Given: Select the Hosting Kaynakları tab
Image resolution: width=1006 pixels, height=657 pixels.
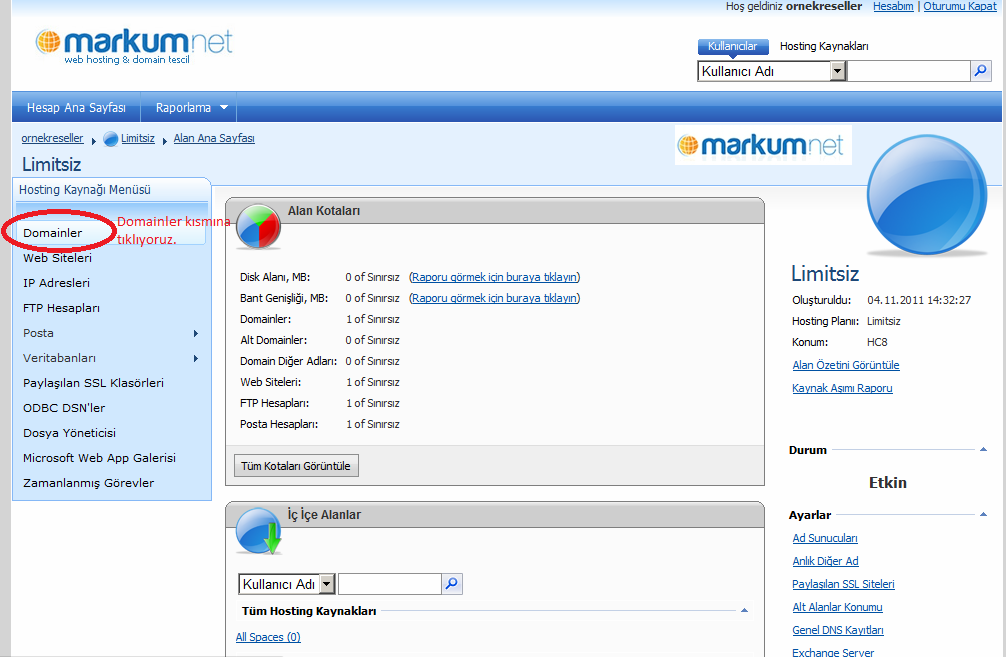Looking at the screenshot, I should point(824,46).
